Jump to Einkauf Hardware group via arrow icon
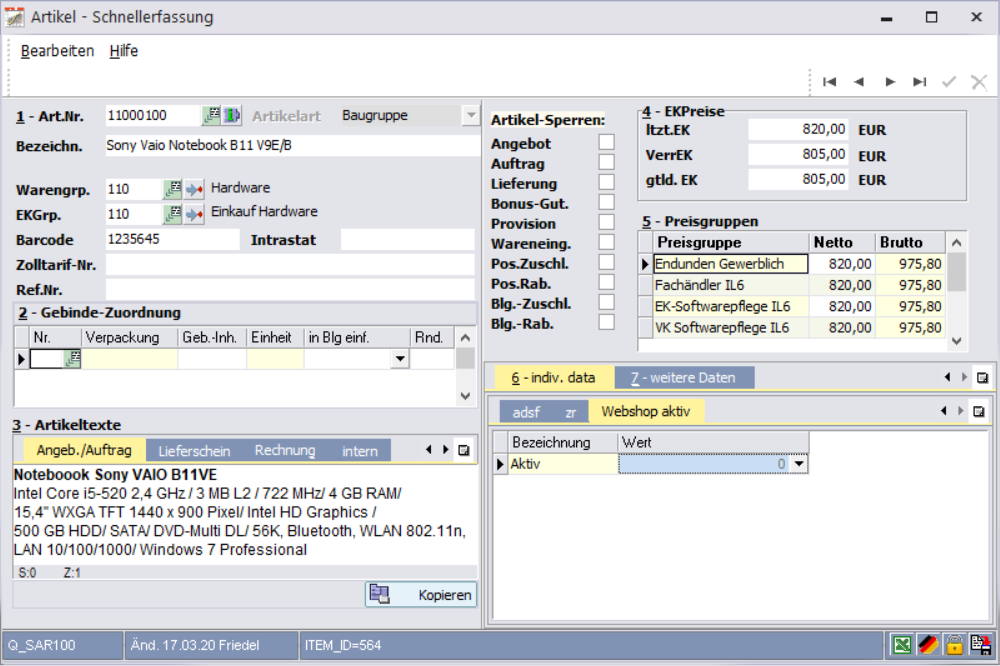Screen dimensions: 1000x666 [x=194, y=214]
